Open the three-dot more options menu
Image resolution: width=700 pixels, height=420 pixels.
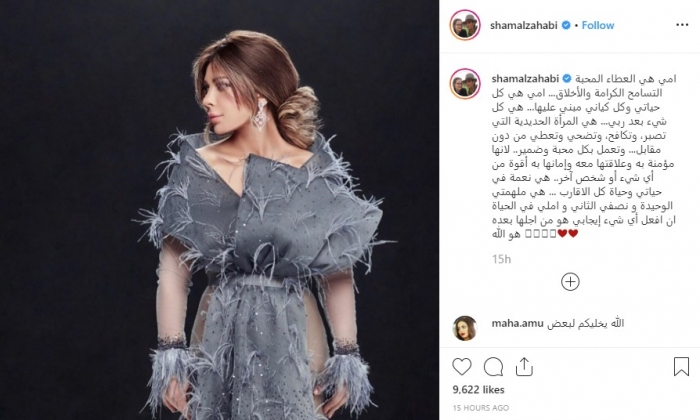[682, 25]
